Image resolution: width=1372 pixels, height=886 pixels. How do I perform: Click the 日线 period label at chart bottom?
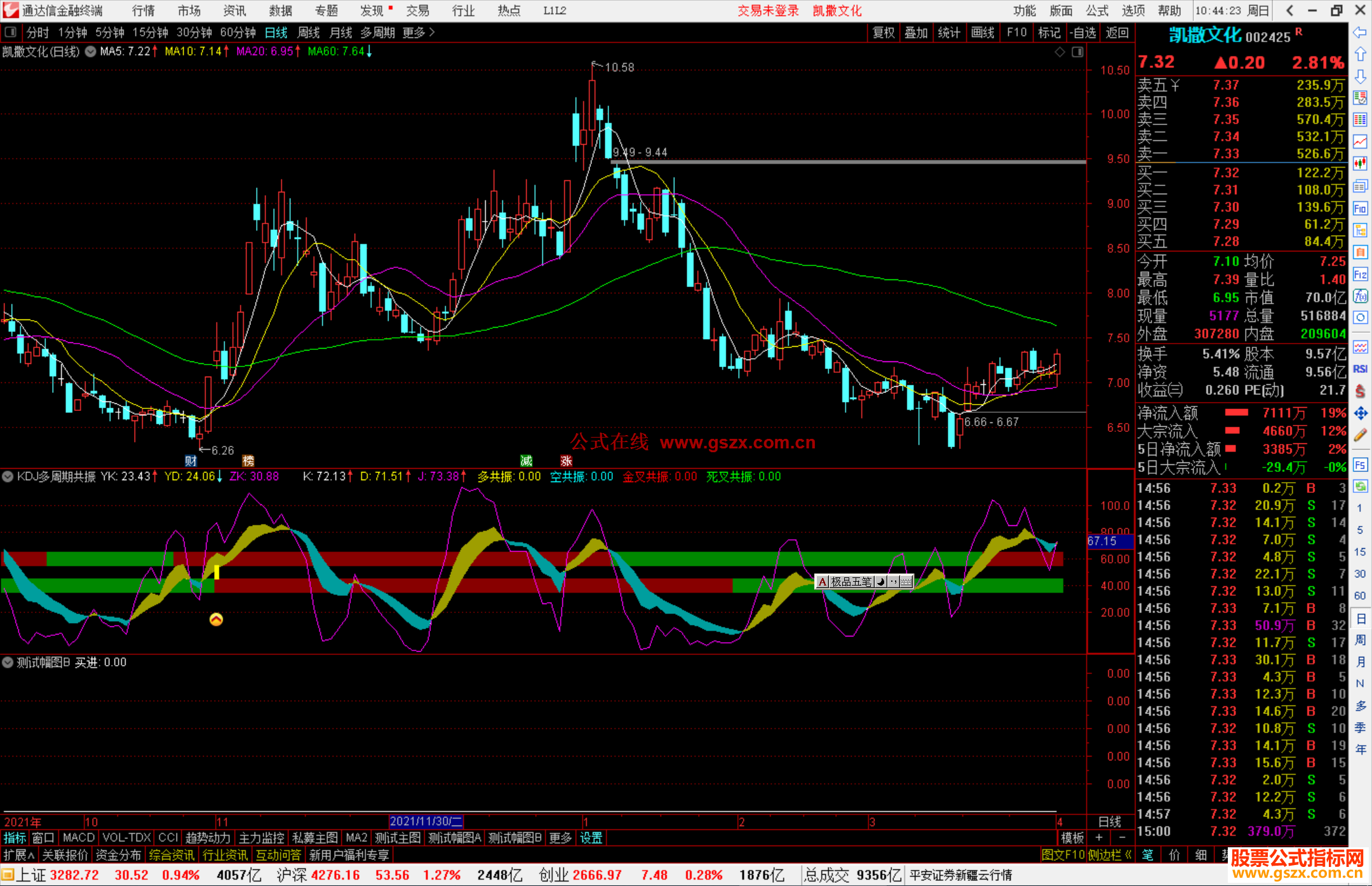[1110, 822]
